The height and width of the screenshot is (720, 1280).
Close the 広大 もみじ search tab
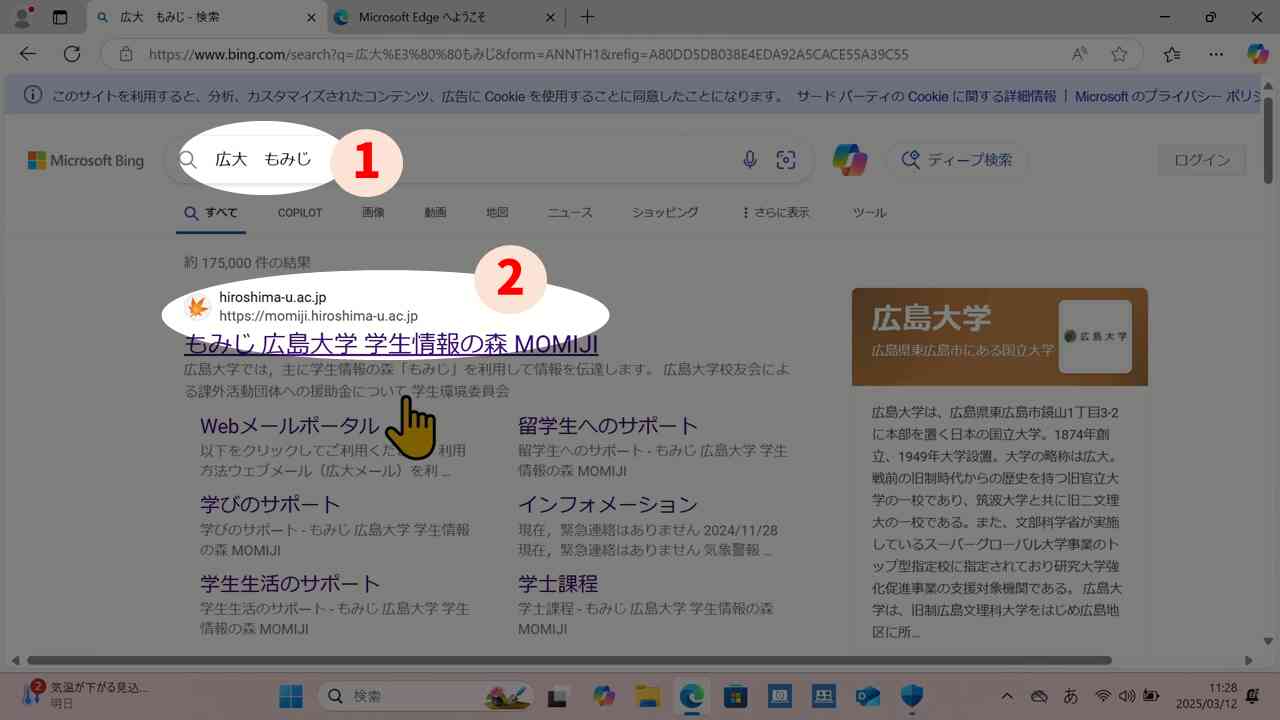coord(310,17)
